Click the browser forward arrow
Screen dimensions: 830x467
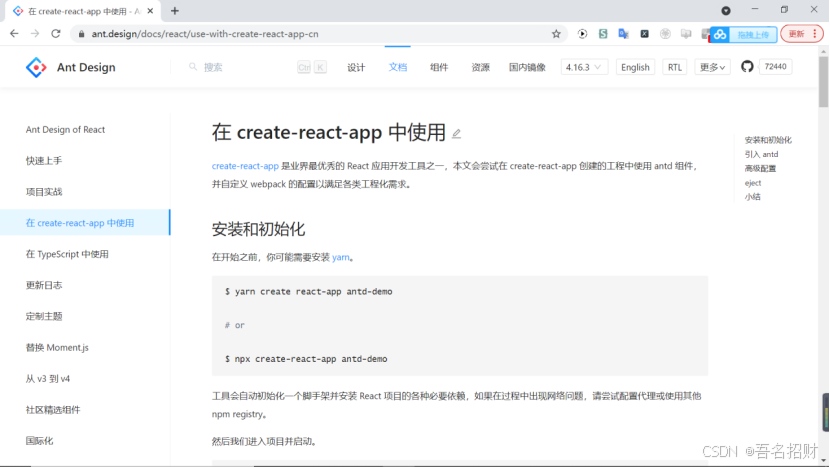pos(35,33)
